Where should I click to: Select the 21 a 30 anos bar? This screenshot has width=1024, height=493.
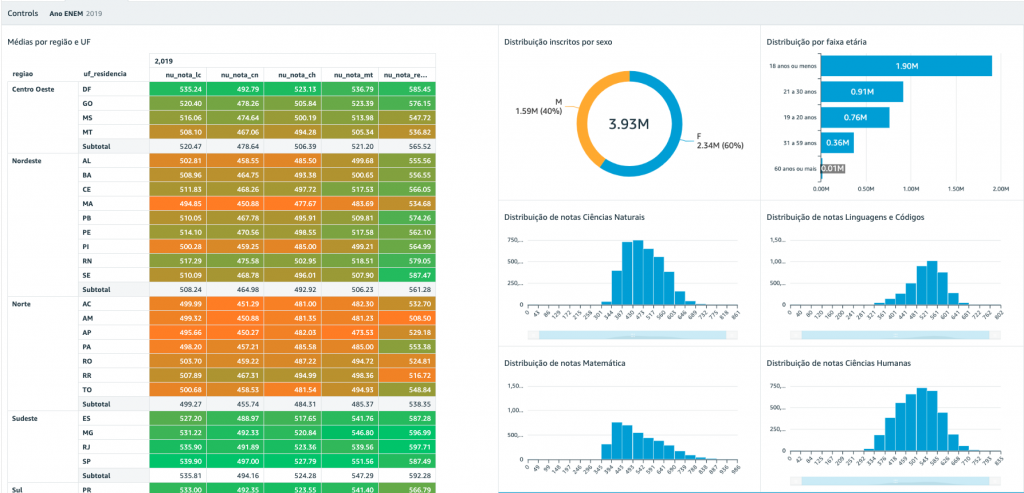(x=862, y=92)
